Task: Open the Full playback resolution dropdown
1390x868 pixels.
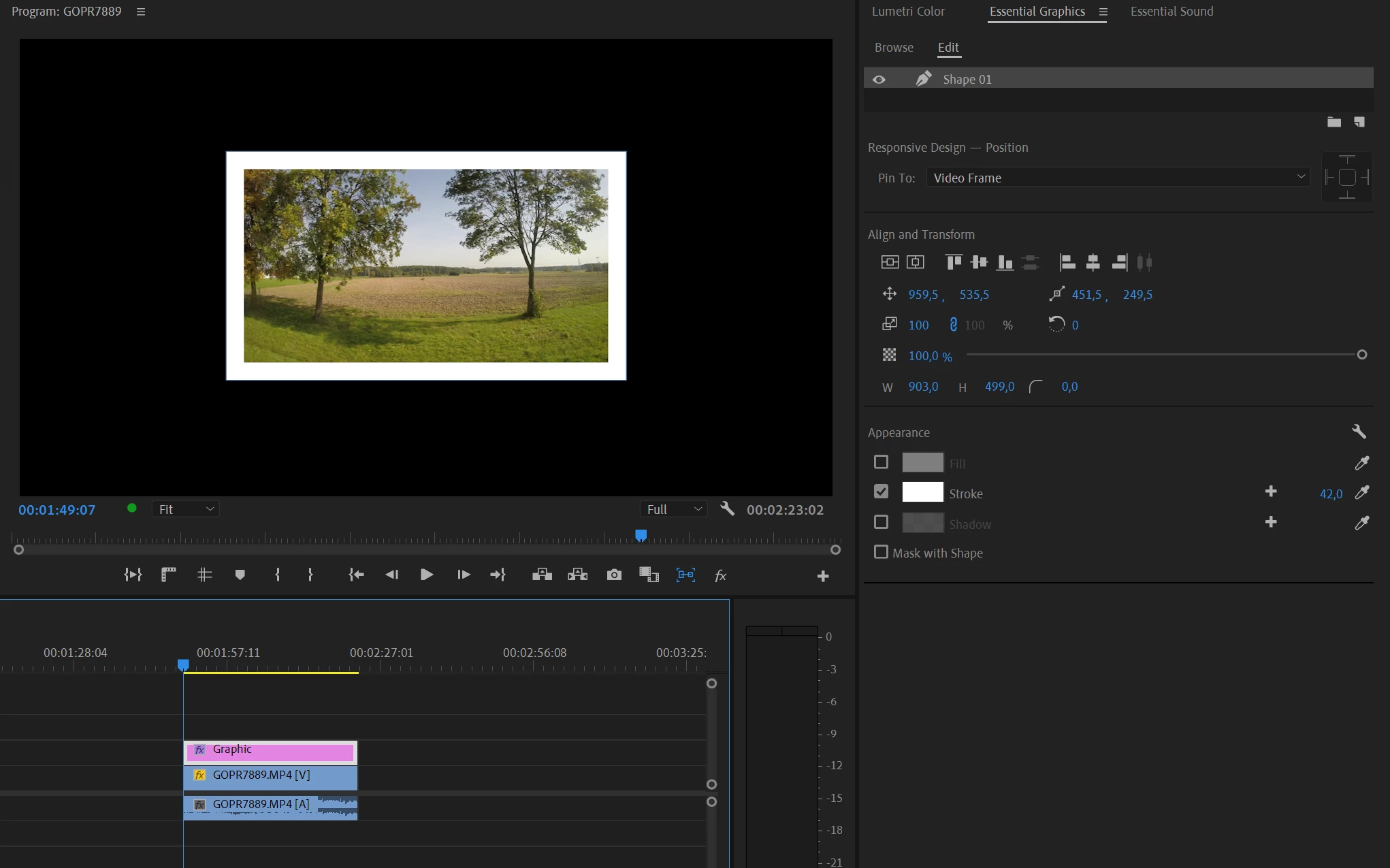Action: (x=673, y=509)
